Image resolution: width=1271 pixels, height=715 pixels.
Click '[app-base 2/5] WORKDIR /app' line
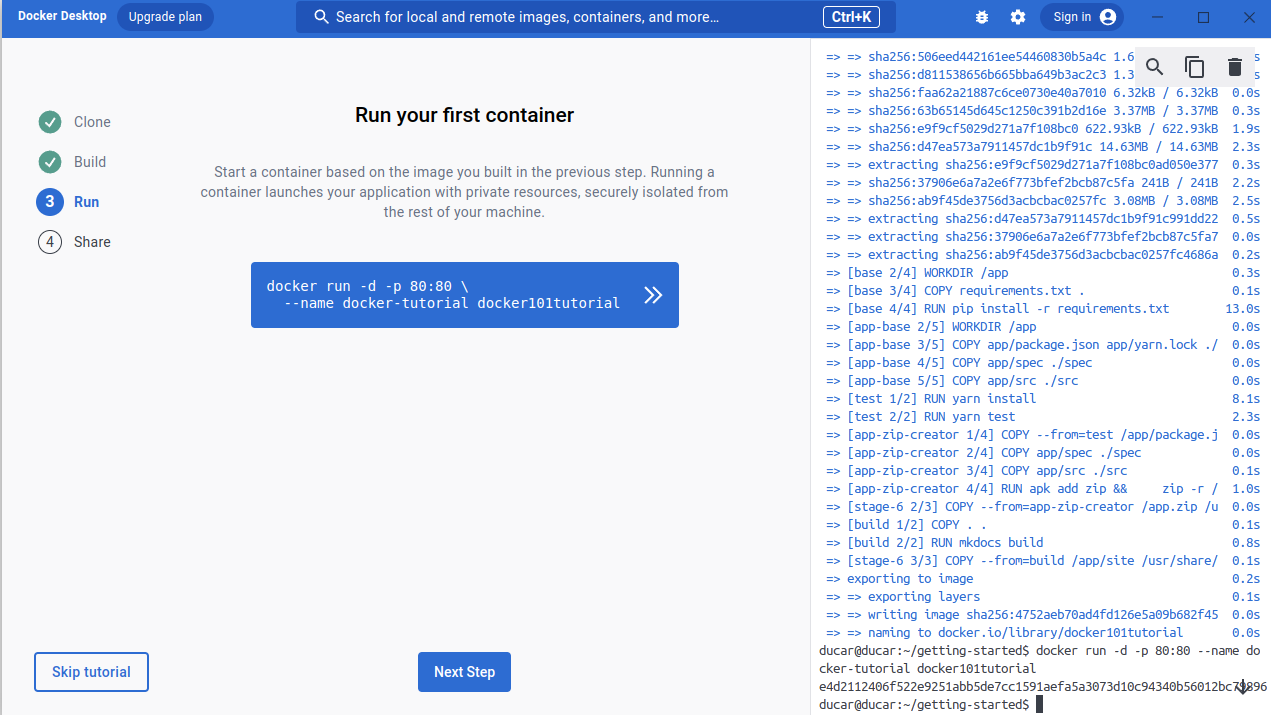pos(1043,327)
